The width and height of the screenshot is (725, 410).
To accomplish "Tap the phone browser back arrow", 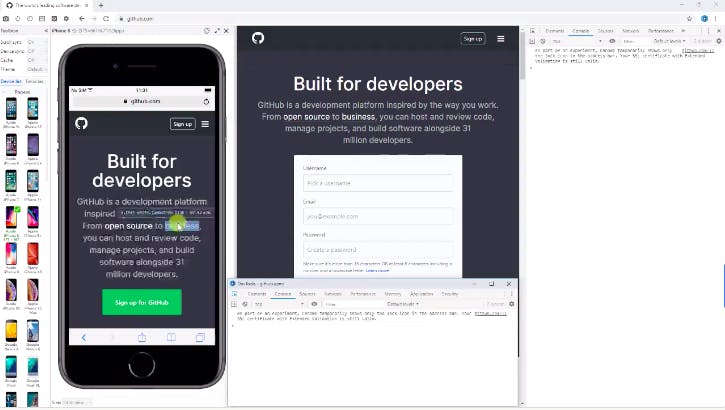I will tap(84, 337).
